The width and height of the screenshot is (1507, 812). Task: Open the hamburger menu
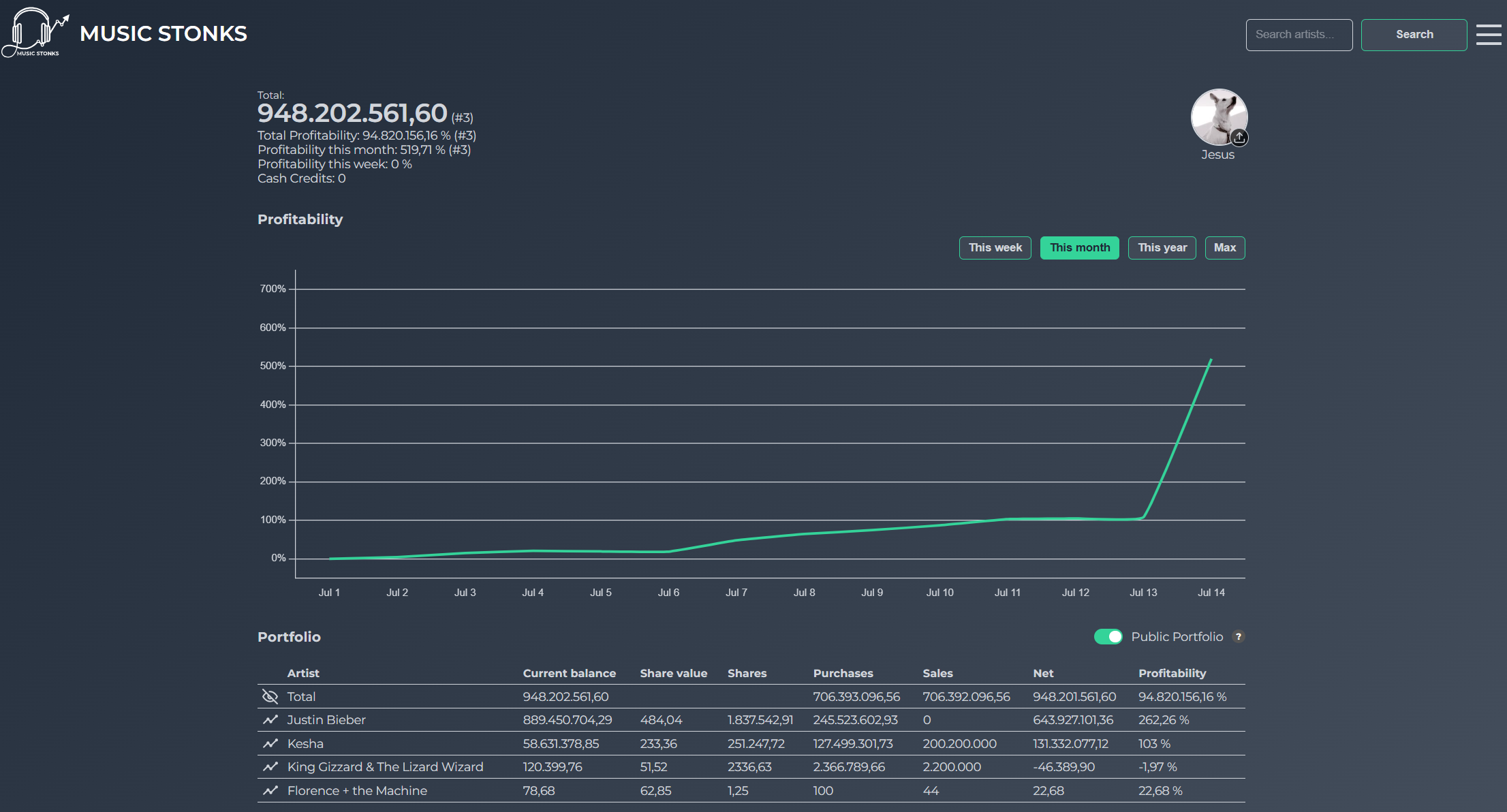(x=1489, y=35)
